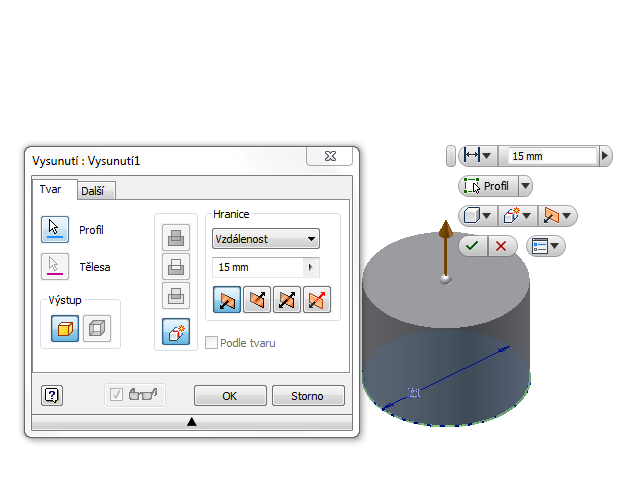Select the Intersect operation button

point(176,296)
